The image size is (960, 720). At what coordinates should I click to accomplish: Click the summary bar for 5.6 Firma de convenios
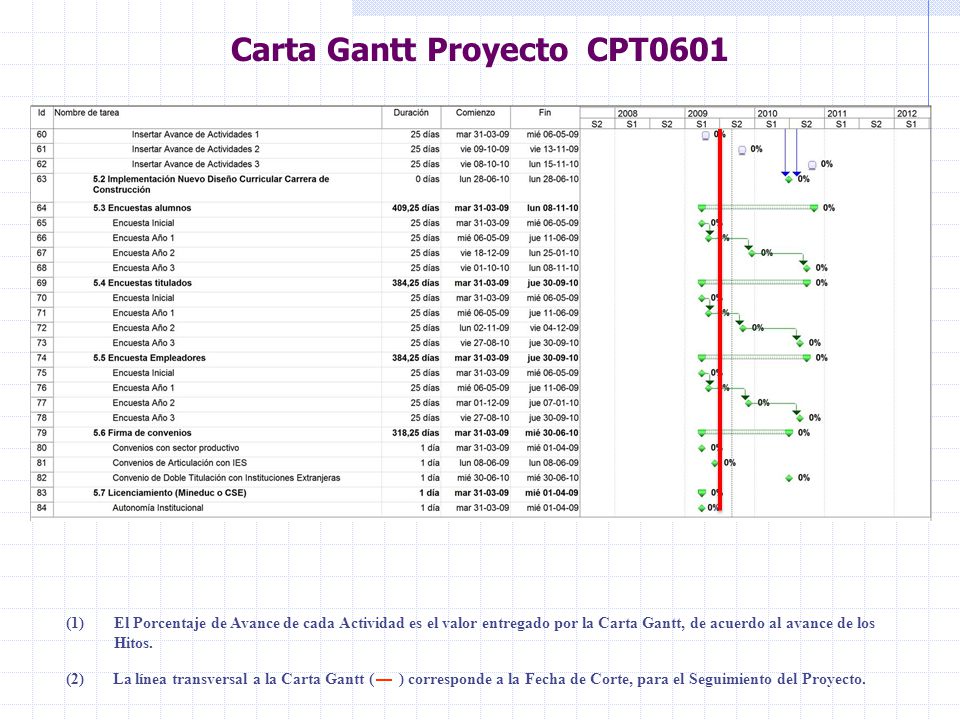pyautogui.click(x=746, y=433)
